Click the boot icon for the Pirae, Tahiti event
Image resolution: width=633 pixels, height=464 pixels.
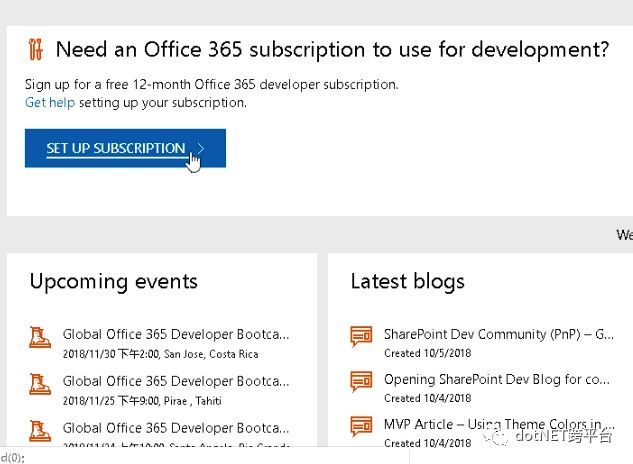41,386
